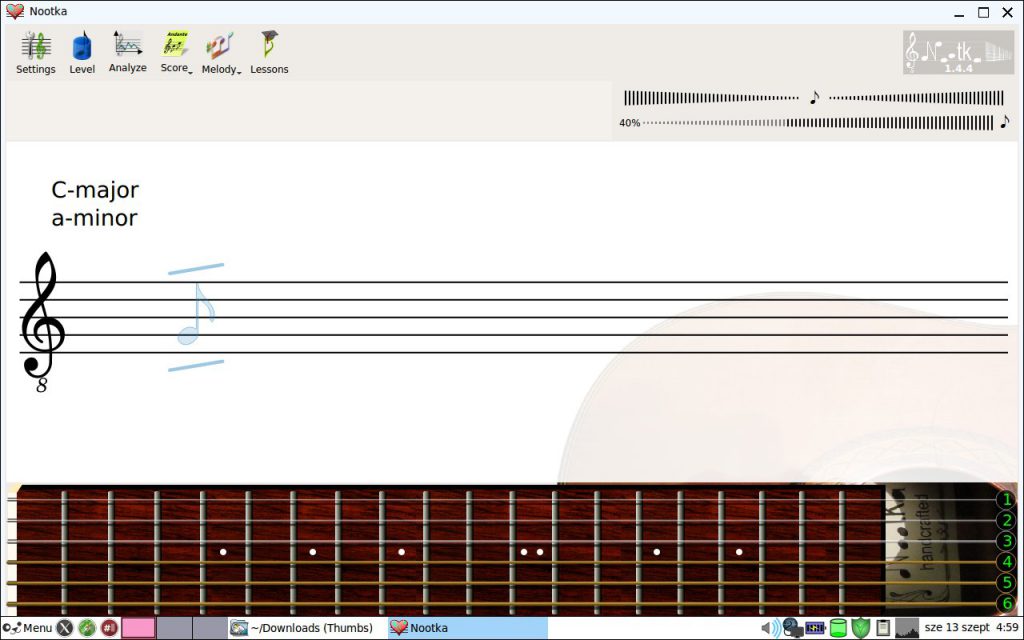Screen dimensions: 1024x640
Task: Select guitar string number 6
Action: pyautogui.click(x=1005, y=604)
